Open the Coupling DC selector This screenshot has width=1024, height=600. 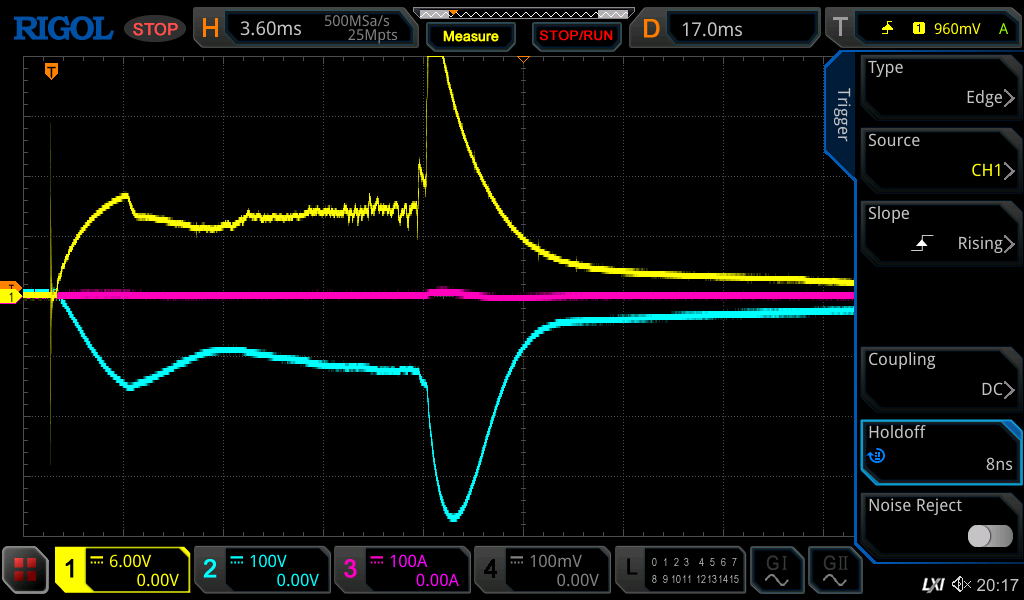940,376
